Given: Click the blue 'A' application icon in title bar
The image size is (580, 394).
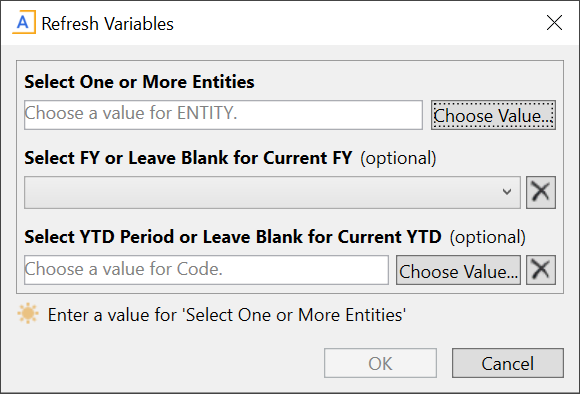Looking at the screenshot, I should [x=24, y=23].
